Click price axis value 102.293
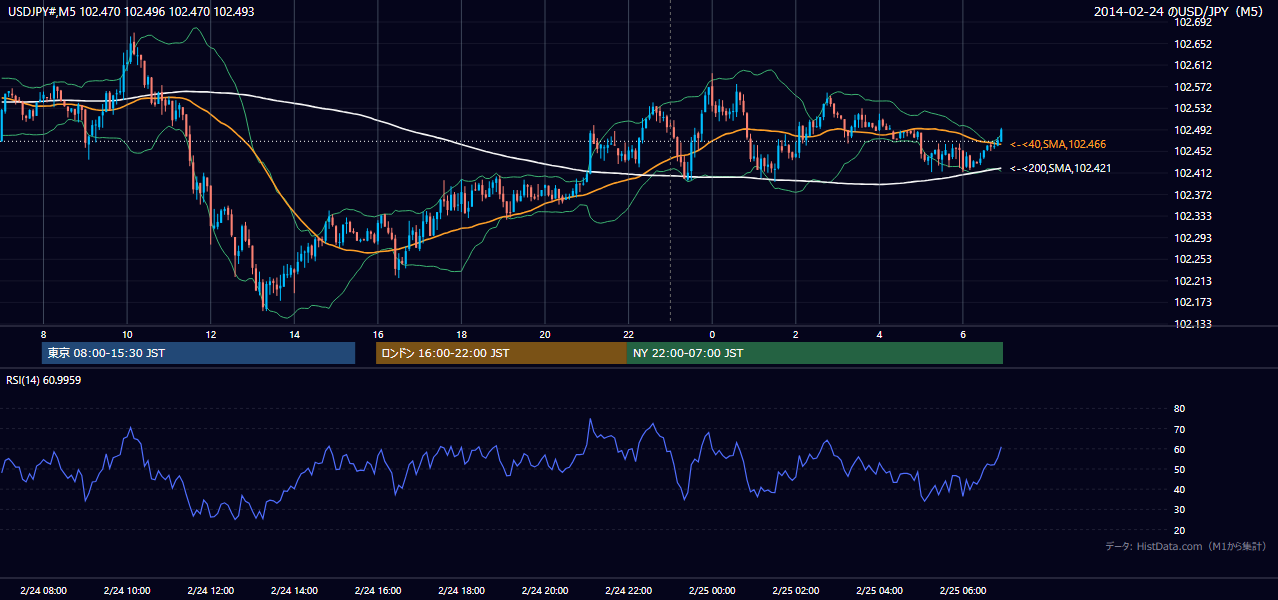The height and width of the screenshot is (600, 1278). [x=1192, y=238]
